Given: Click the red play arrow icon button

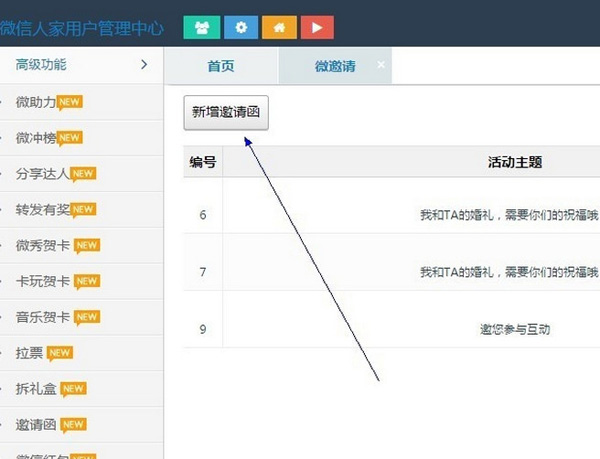Looking at the screenshot, I should pyautogui.click(x=317, y=28).
